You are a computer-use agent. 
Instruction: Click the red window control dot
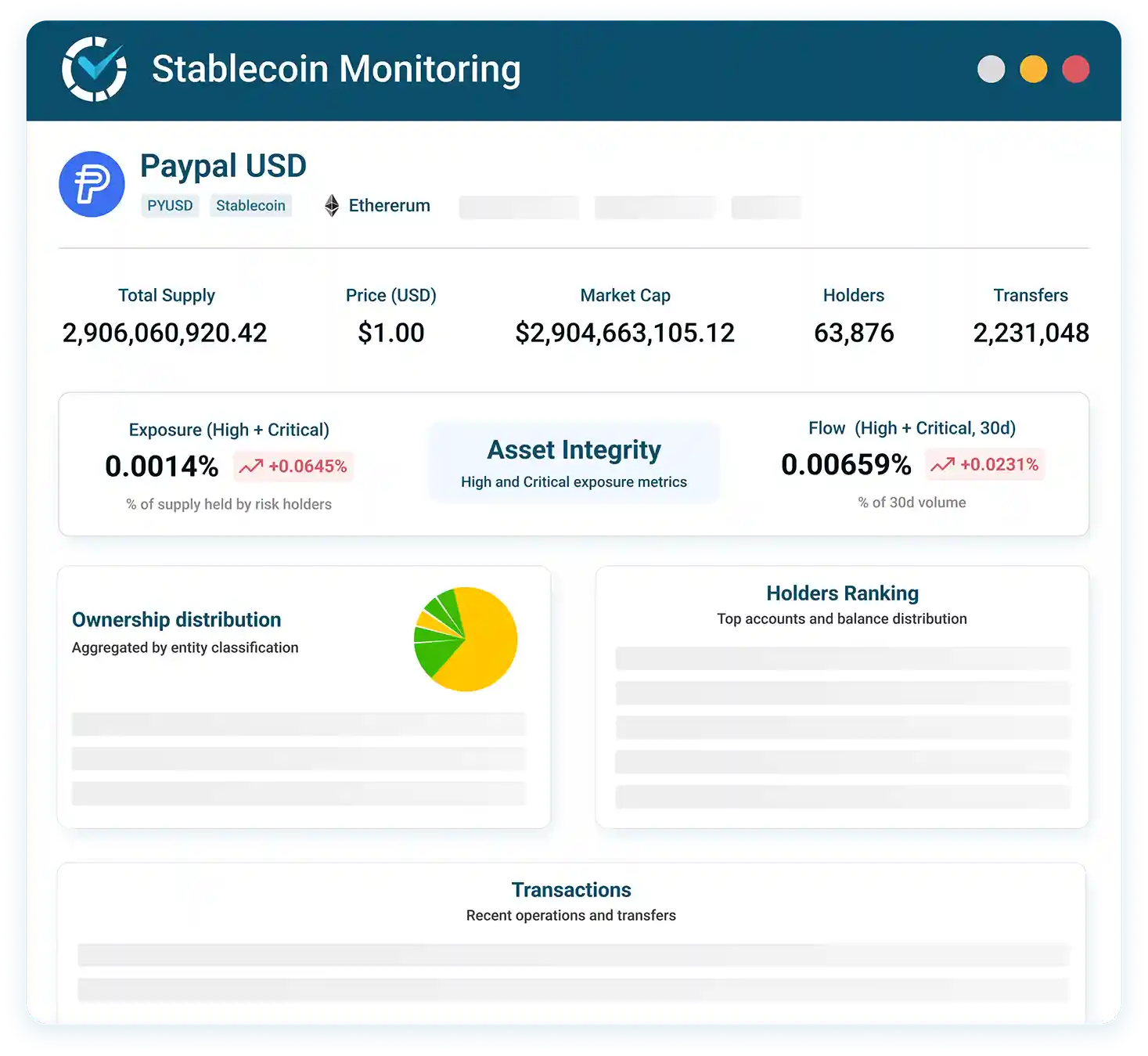pyautogui.click(x=1075, y=69)
